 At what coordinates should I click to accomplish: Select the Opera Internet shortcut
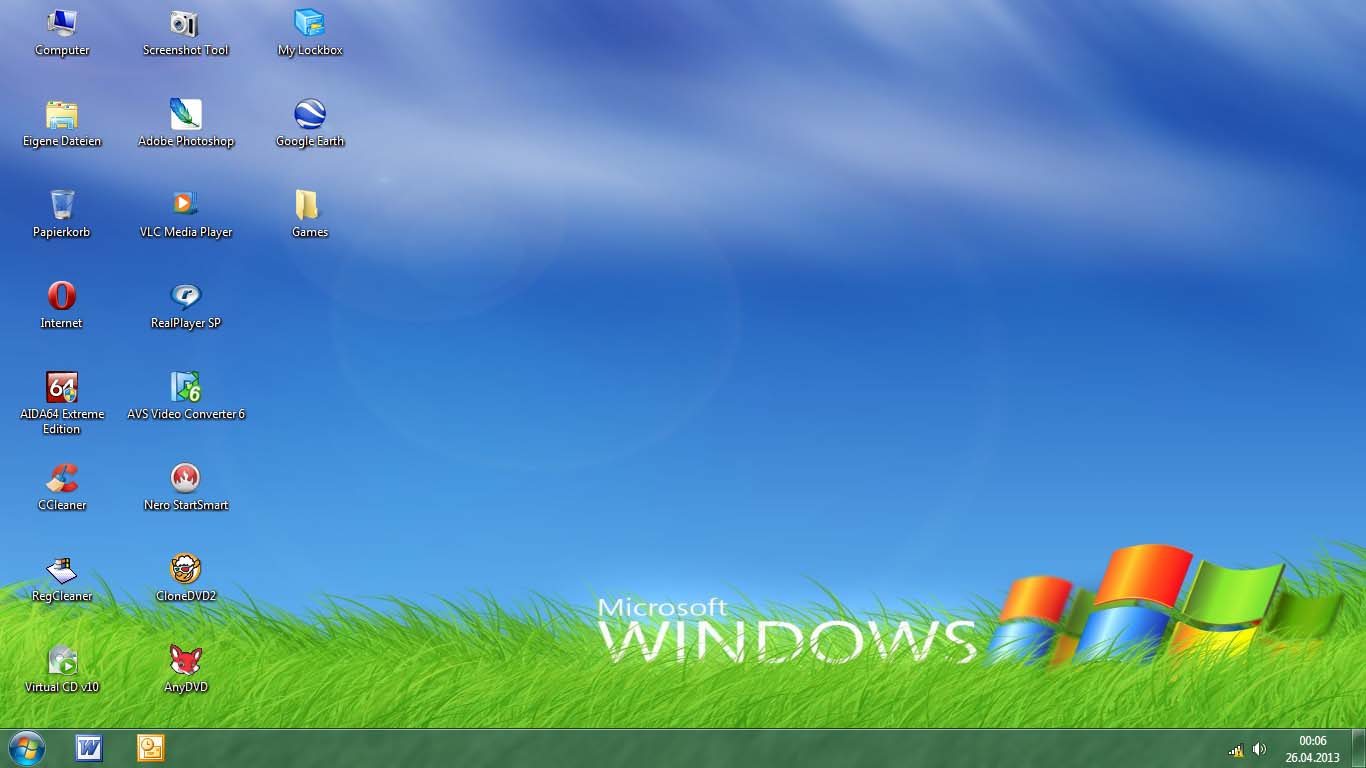click(62, 296)
